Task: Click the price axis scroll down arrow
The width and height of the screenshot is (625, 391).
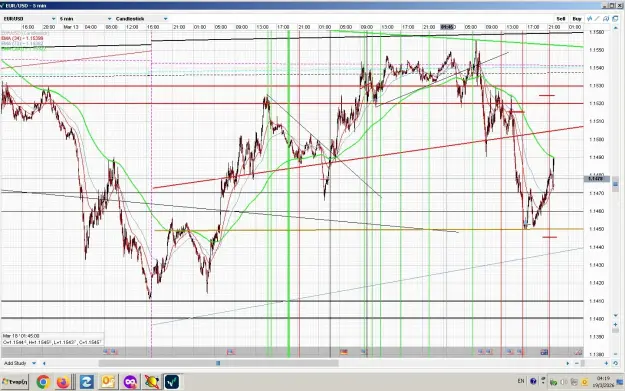Action: [x=615, y=315]
